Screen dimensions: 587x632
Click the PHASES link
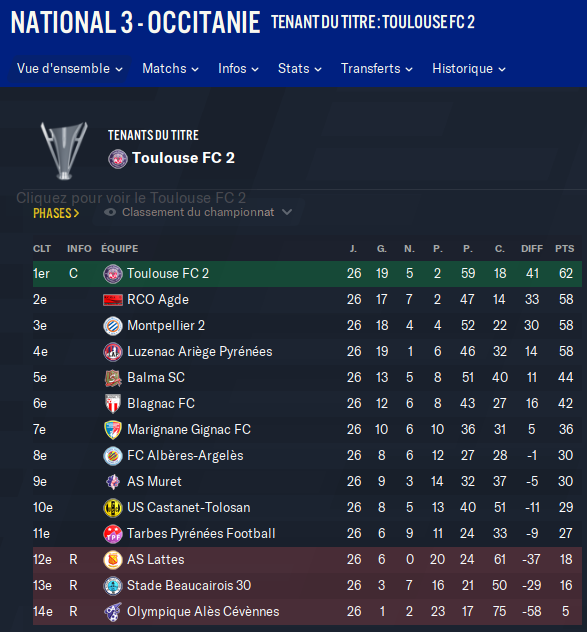coord(56,213)
